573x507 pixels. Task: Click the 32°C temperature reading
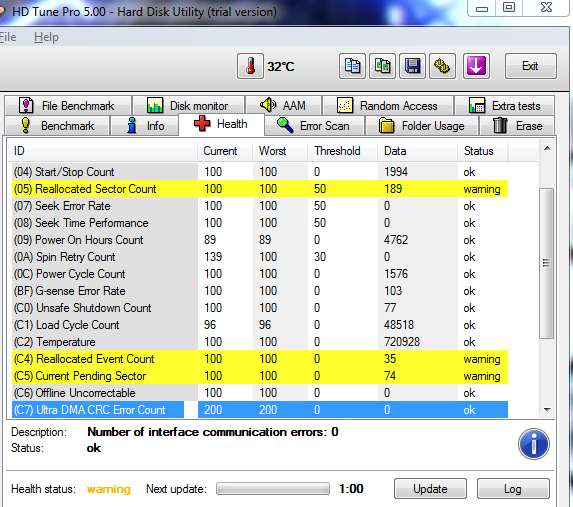(x=281, y=67)
